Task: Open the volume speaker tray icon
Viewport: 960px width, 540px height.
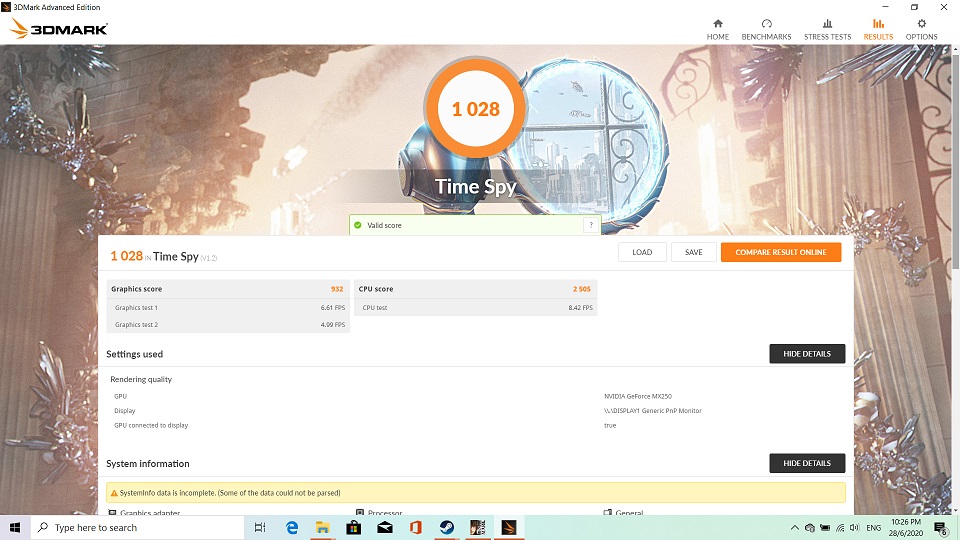Action: (x=855, y=528)
